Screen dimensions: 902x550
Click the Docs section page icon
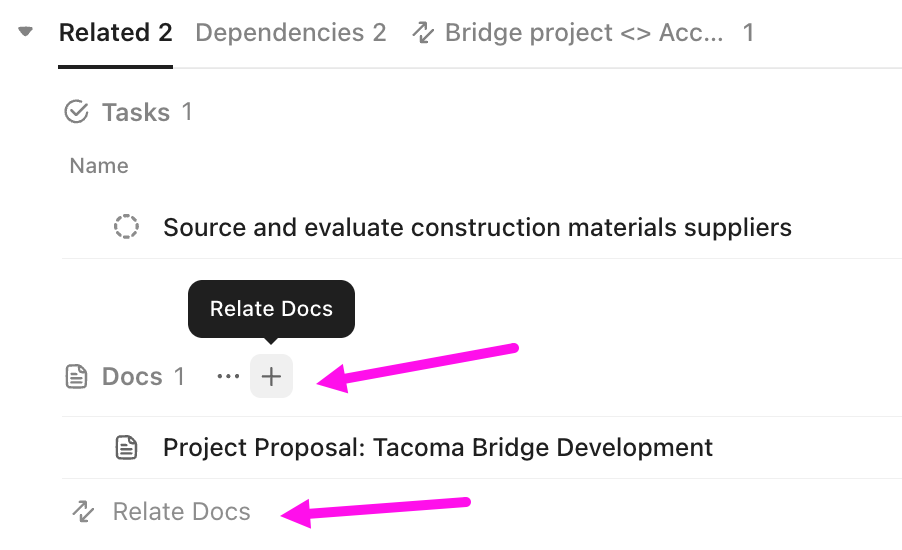point(76,377)
